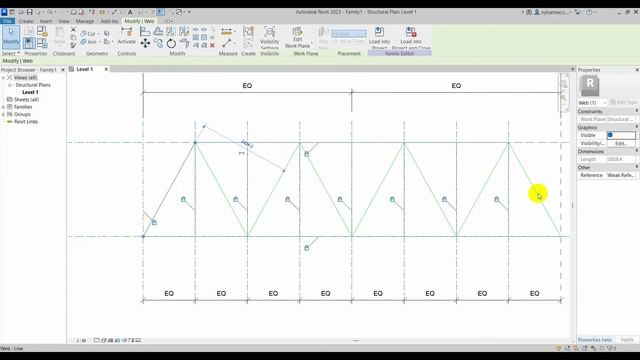Toggle the padlock below the bottom chord line

pos(307,248)
